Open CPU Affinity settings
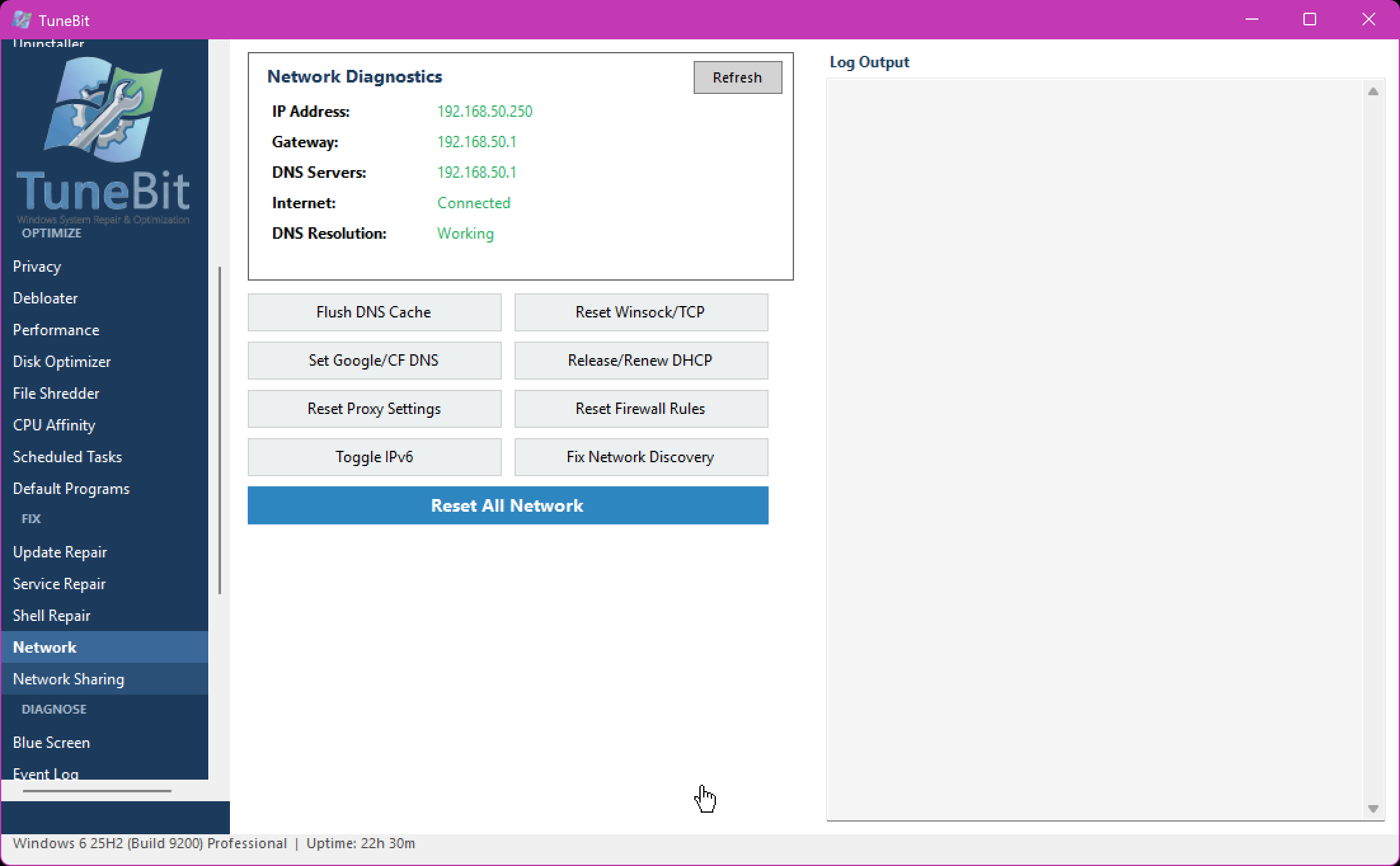This screenshot has width=1400, height=866. pos(104,425)
